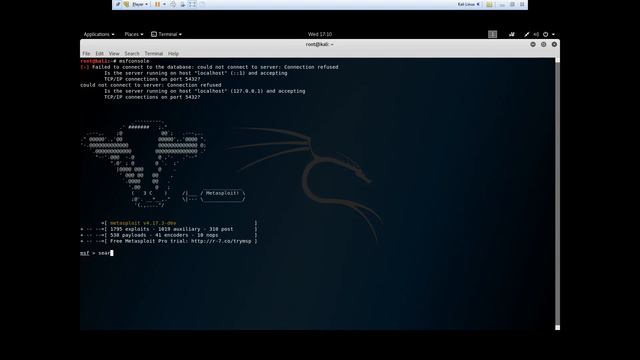Open the View menu of the terminal

click(x=114, y=53)
